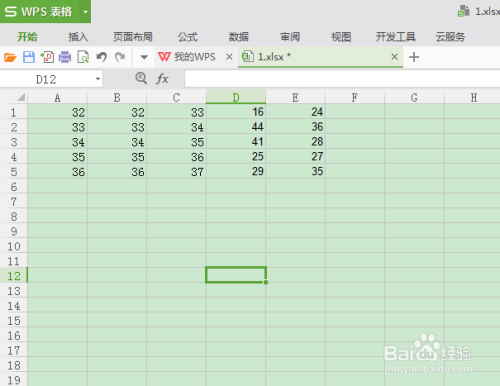Open the insert function fx button
Screen dimensions: 500x386
click(162, 79)
